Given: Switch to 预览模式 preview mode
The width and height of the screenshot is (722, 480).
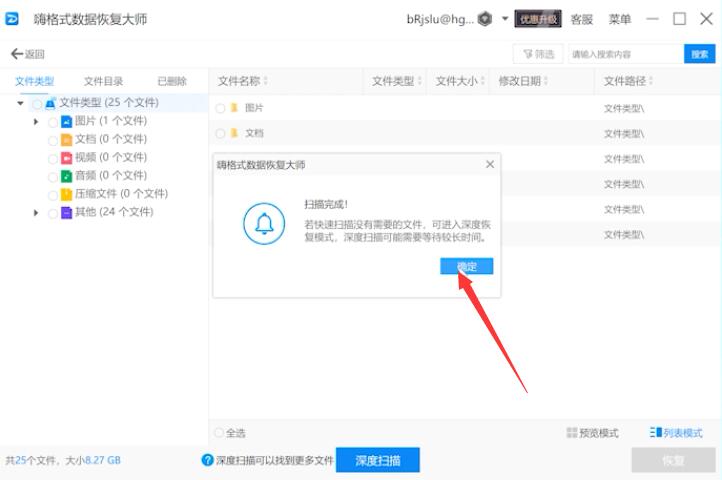Looking at the screenshot, I should pyautogui.click(x=593, y=433).
